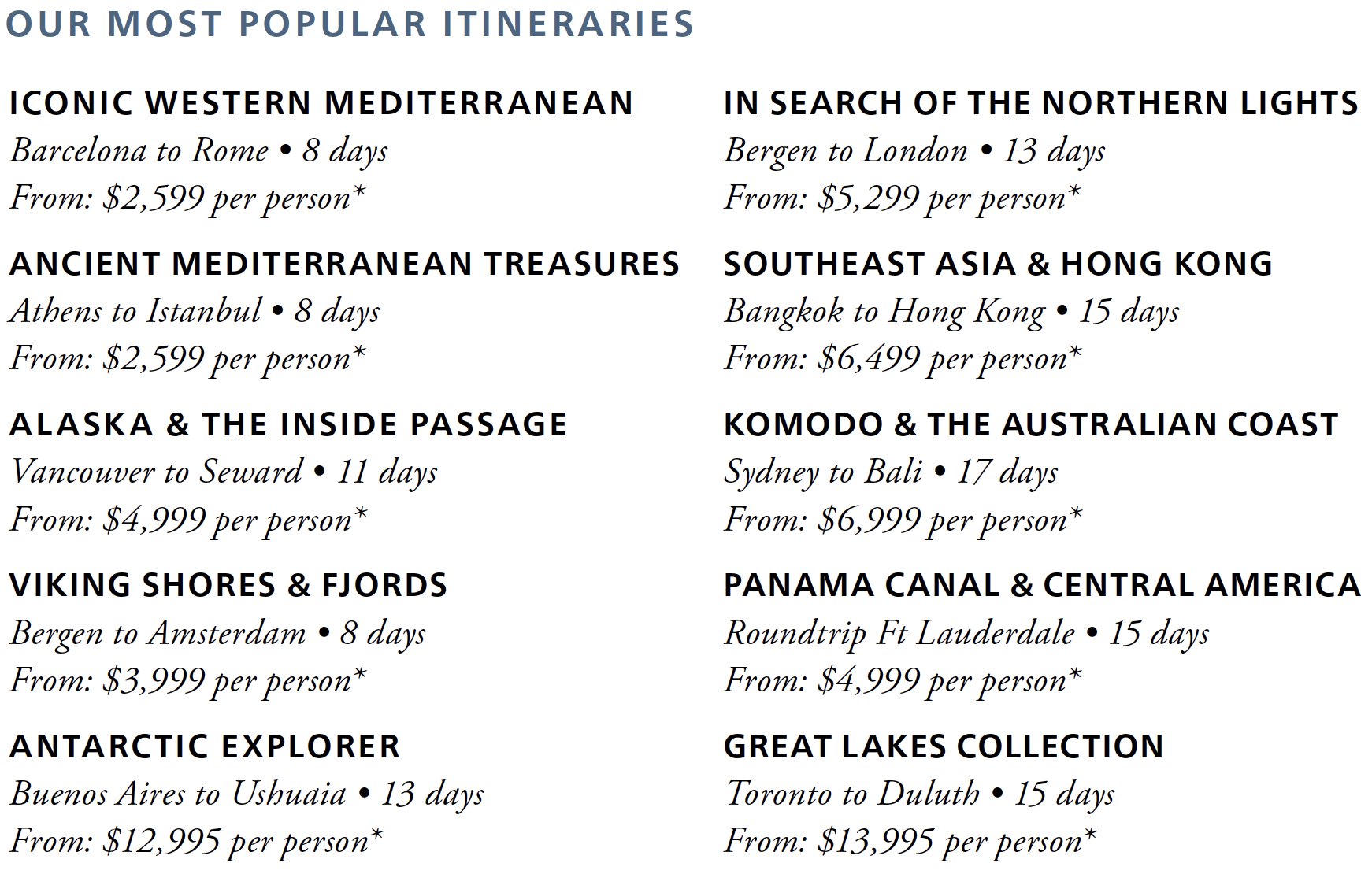Select the Vancouver to Seward 11 days line
The height and width of the screenshot is (874, 1372).
coord(224,472)
